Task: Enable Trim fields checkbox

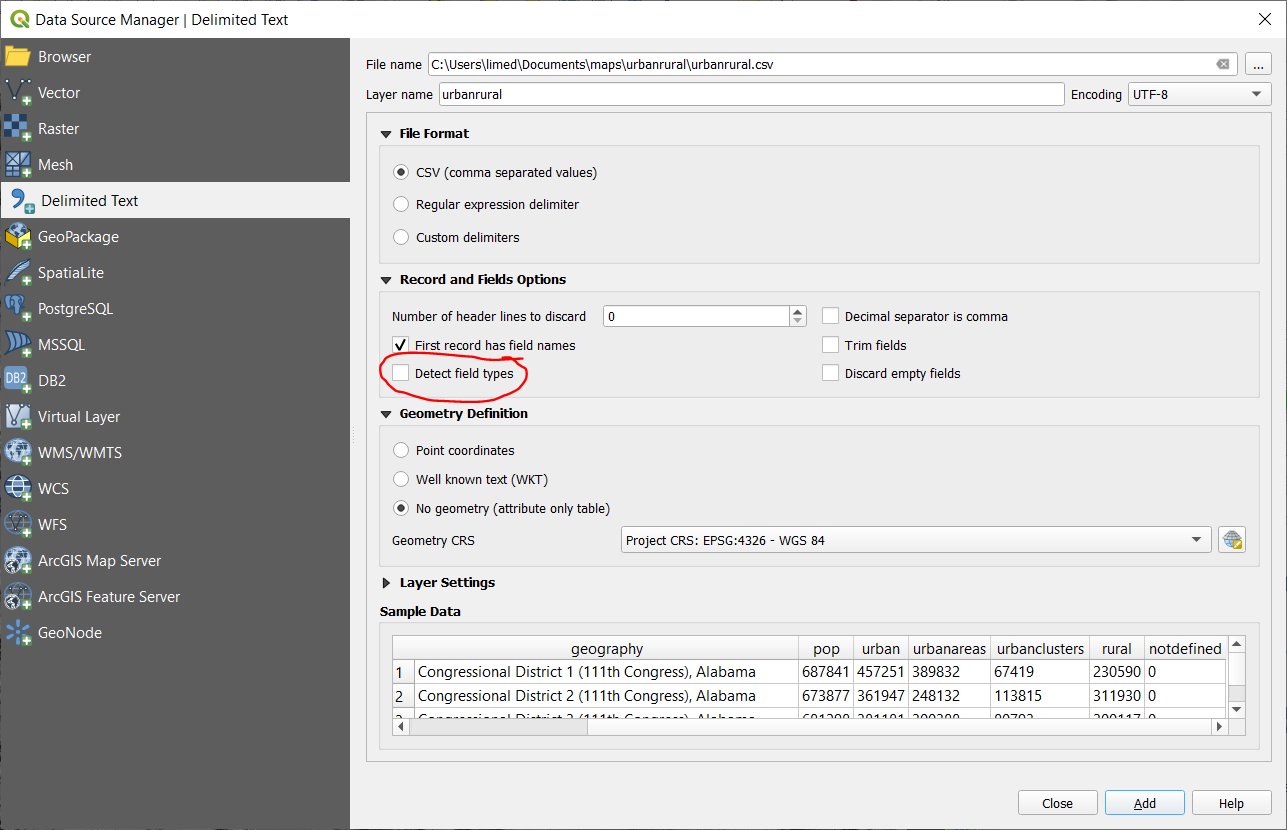Action: (830, 345)
